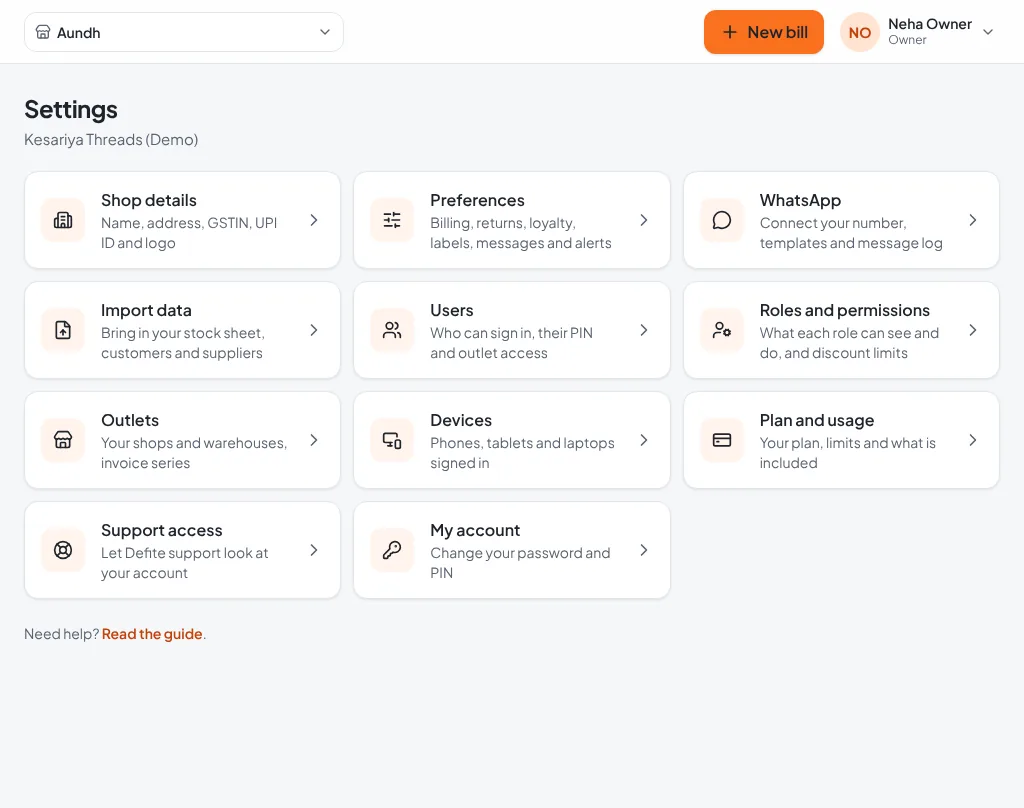Click 'Let Defite support look at your account'
This screenshot has height=808, width=1024.
(x=184, y=562)
